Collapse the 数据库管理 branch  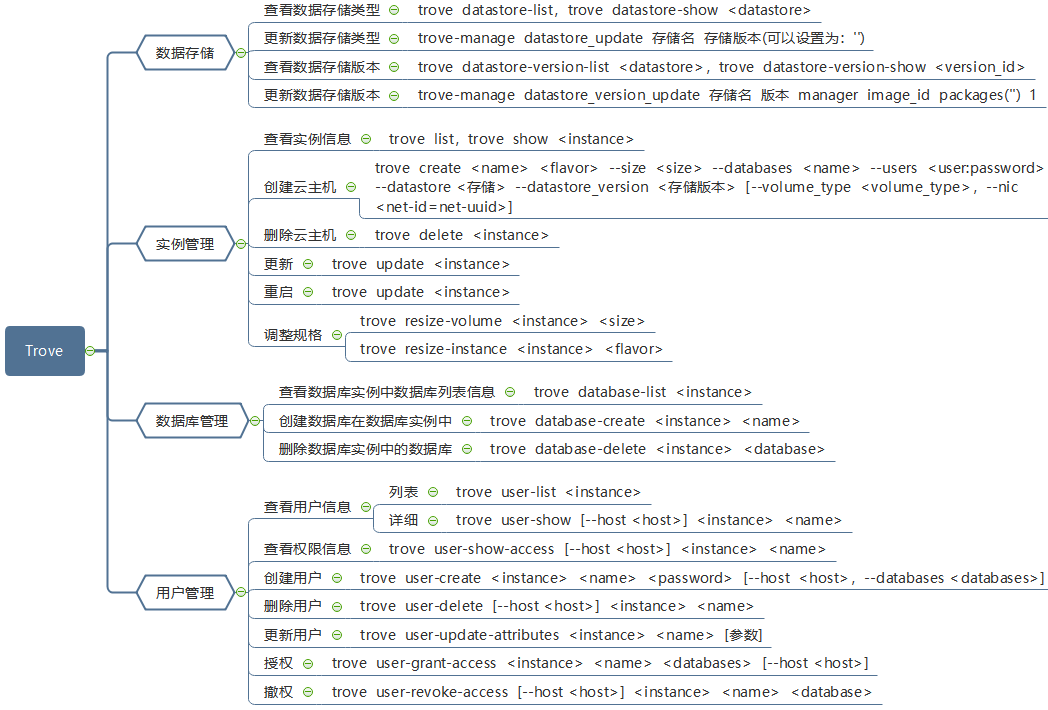tap(253, 421)
